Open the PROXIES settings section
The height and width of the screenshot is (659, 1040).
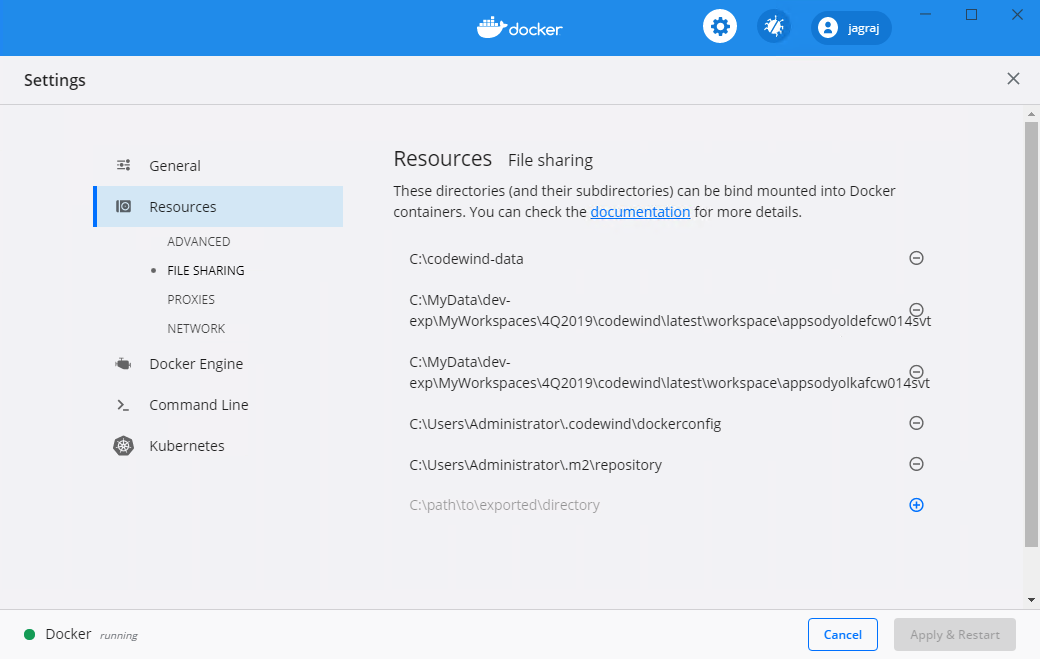point(191,299)
